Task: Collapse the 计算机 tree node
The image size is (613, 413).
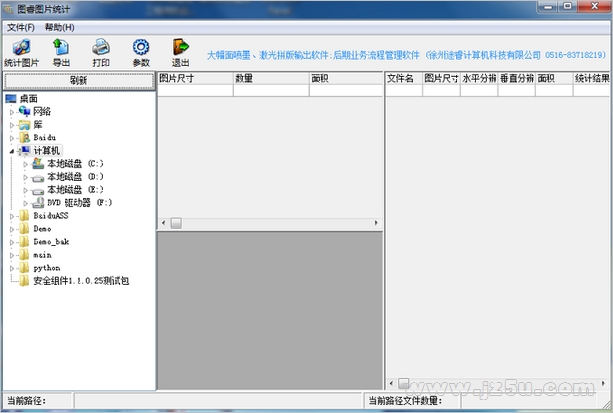Action: tap(12, 151)
